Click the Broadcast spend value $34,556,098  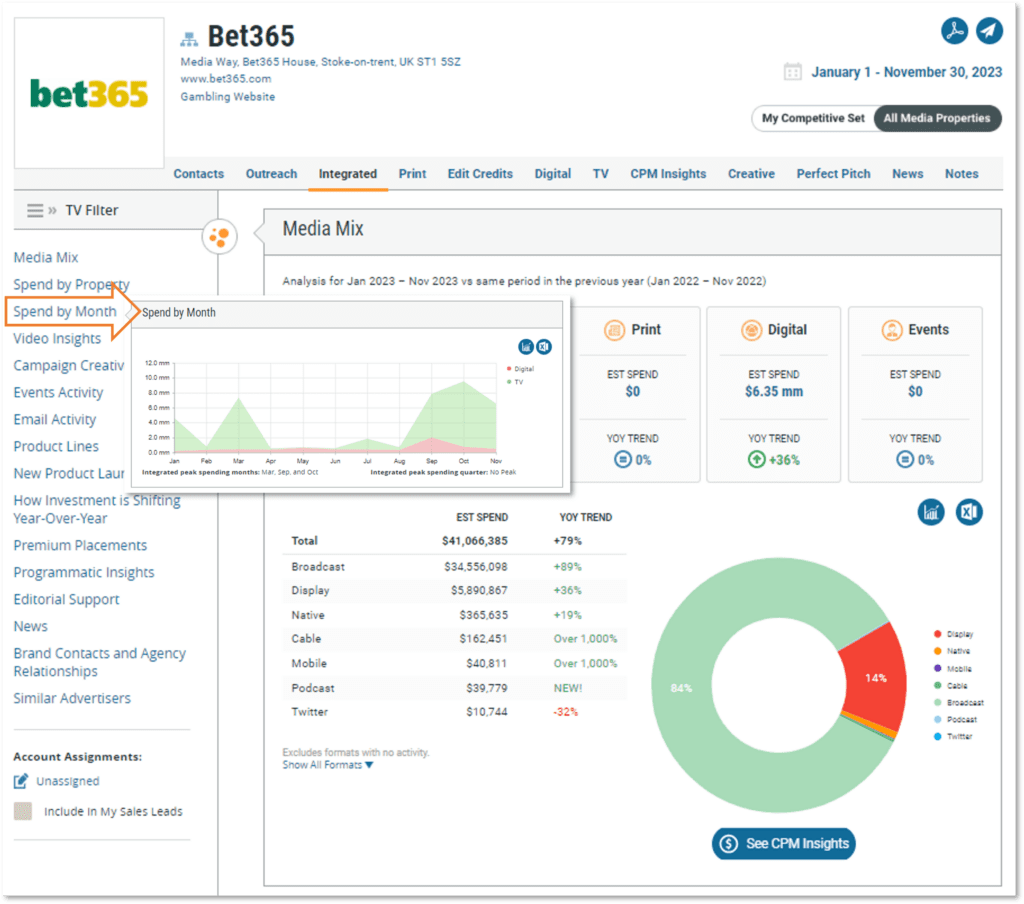point(475,566)
